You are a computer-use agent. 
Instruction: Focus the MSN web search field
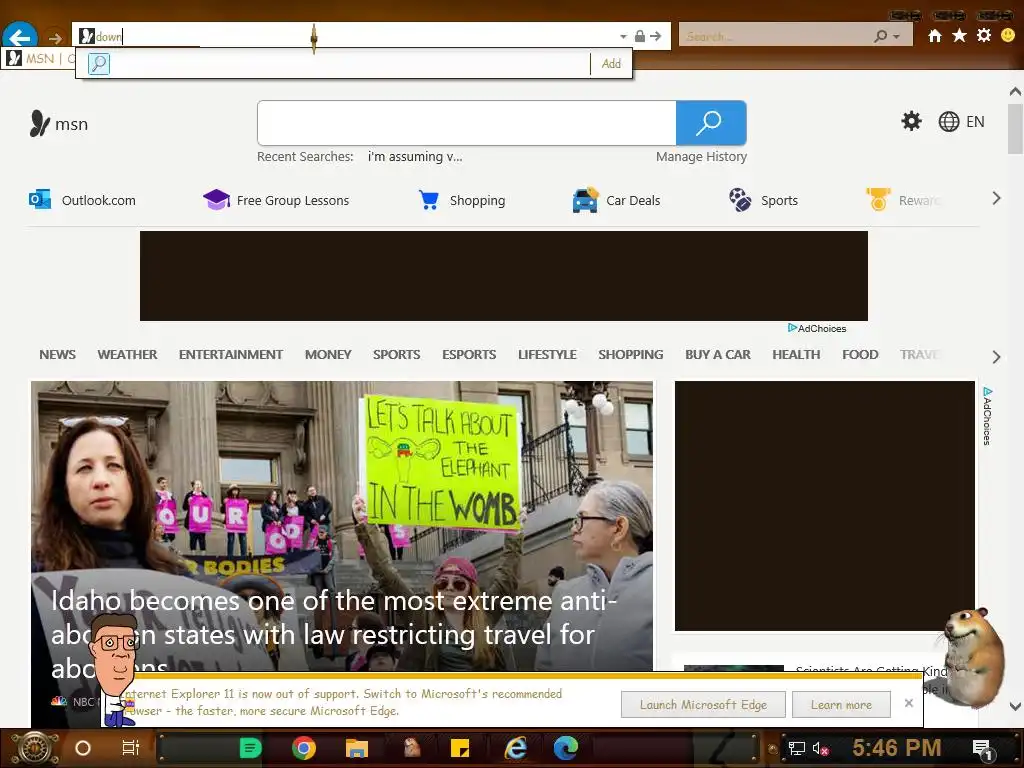(466, 123)
